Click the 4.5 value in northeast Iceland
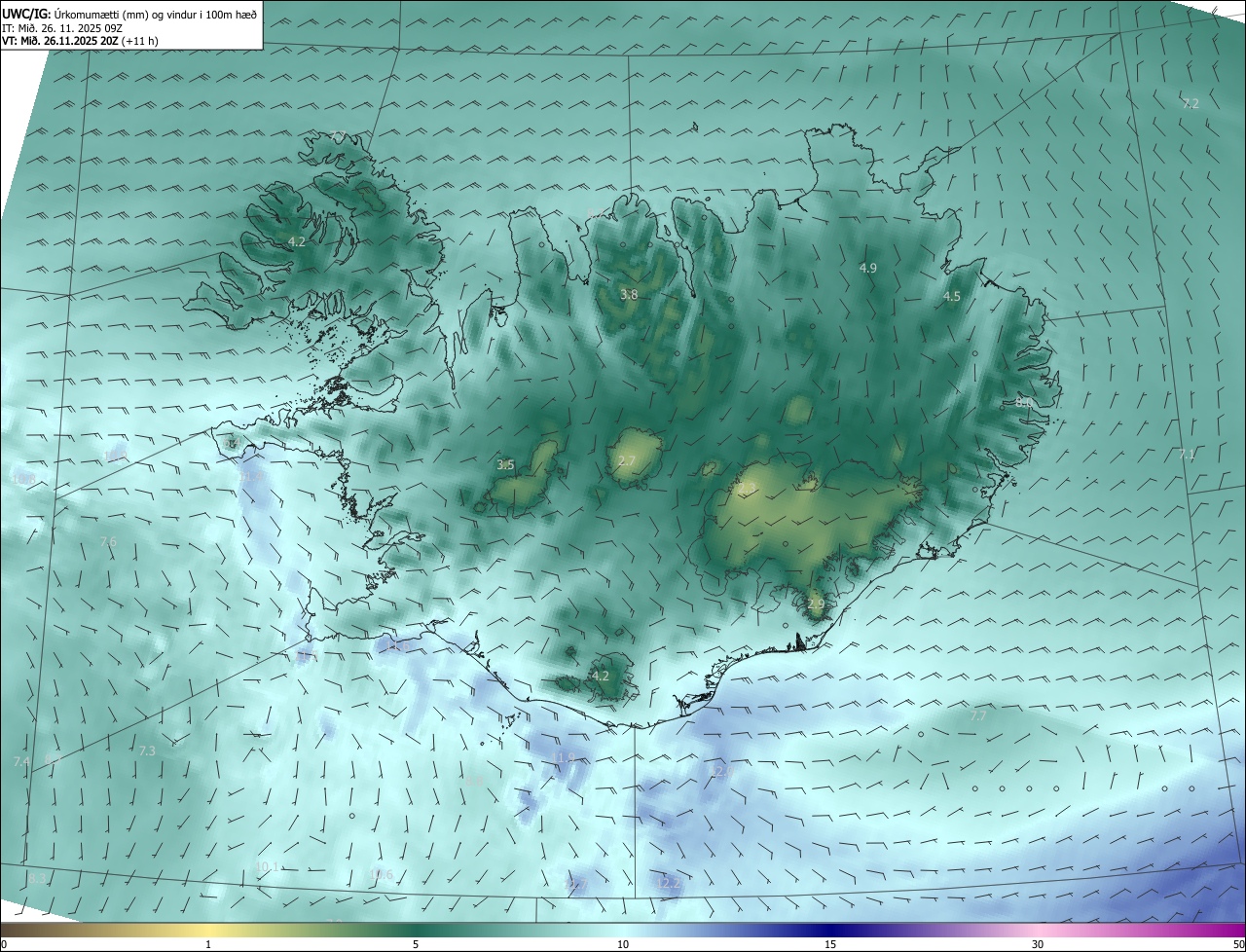 tap(952, 296)
